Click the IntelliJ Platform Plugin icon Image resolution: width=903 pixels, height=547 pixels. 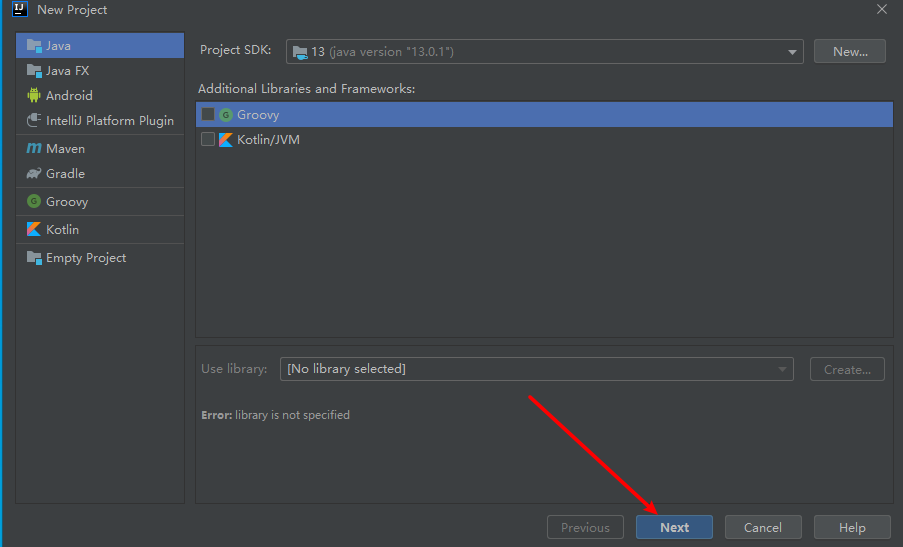click(x=34, y=120)
